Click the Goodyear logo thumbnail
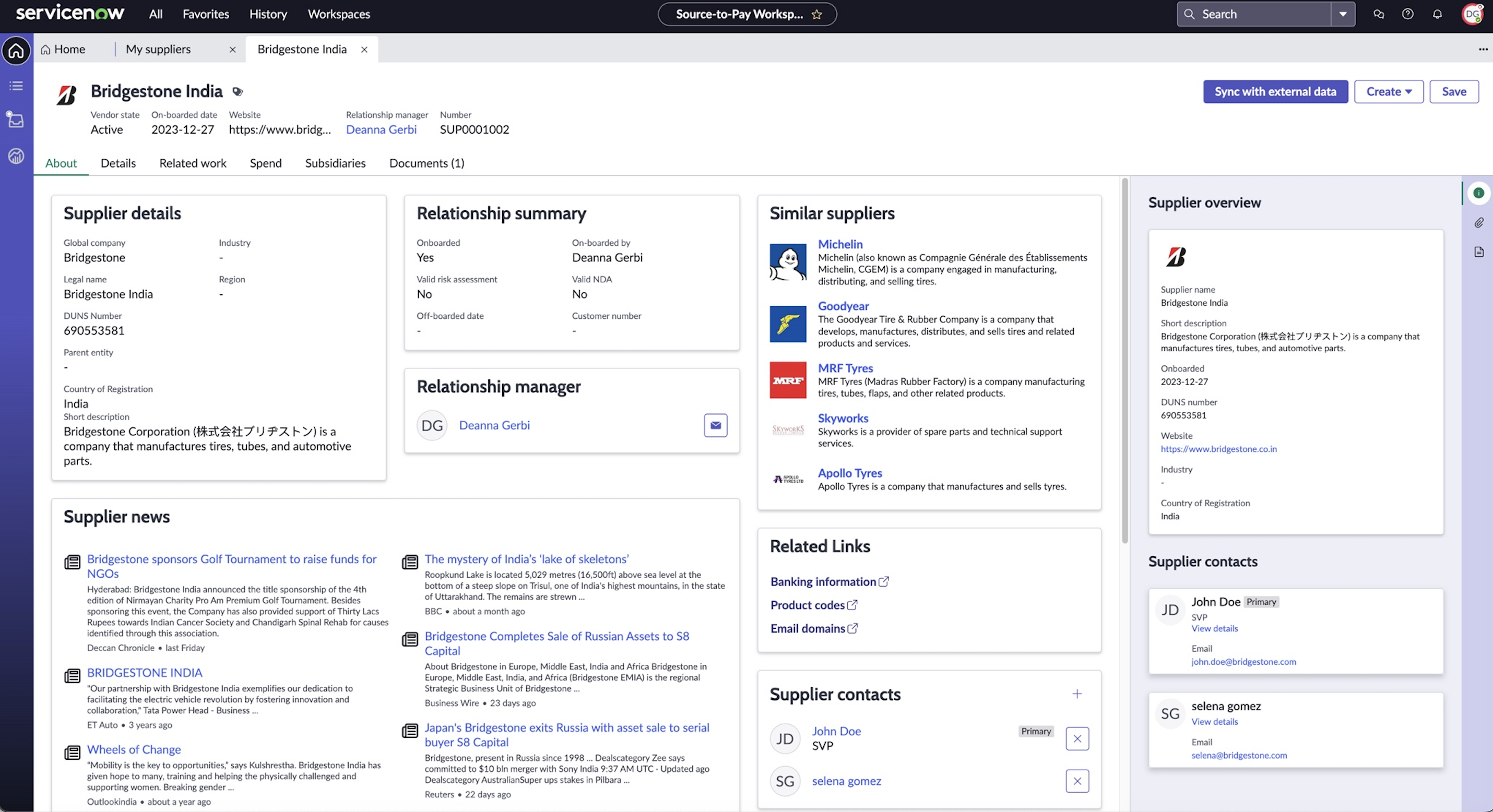 [x=788, y=324]
